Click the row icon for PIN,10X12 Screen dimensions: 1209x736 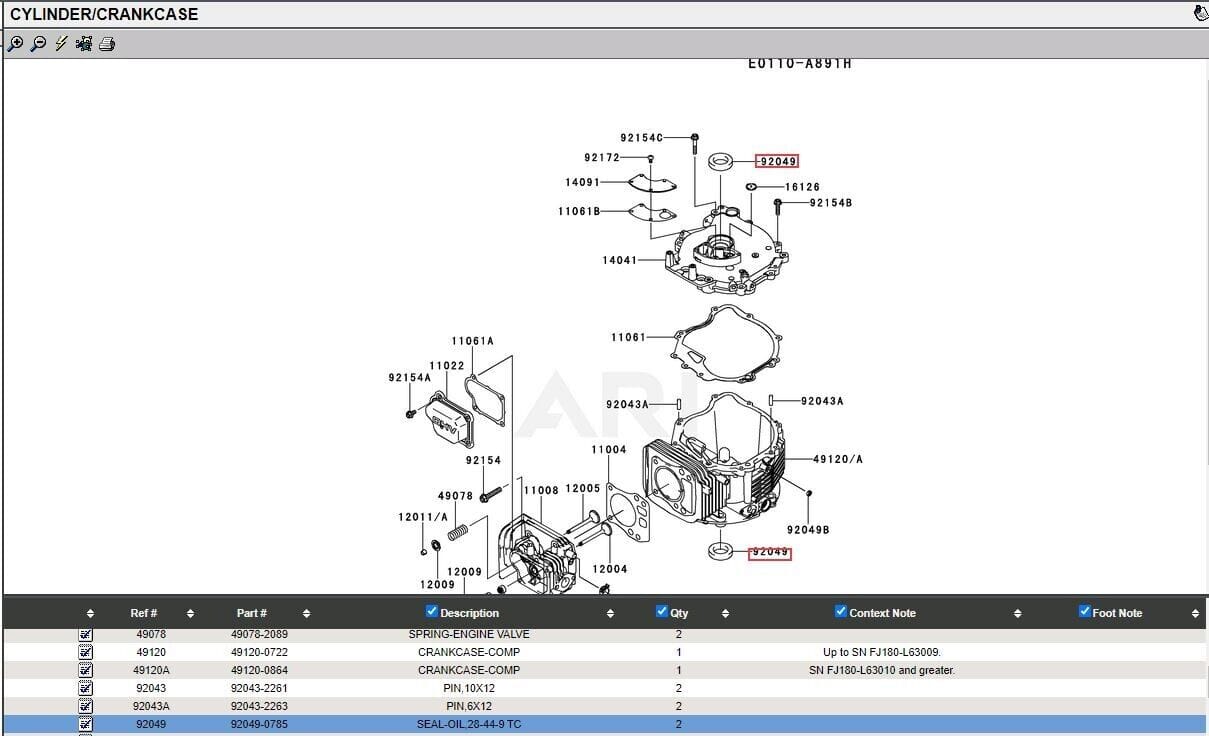pos(85,688)
